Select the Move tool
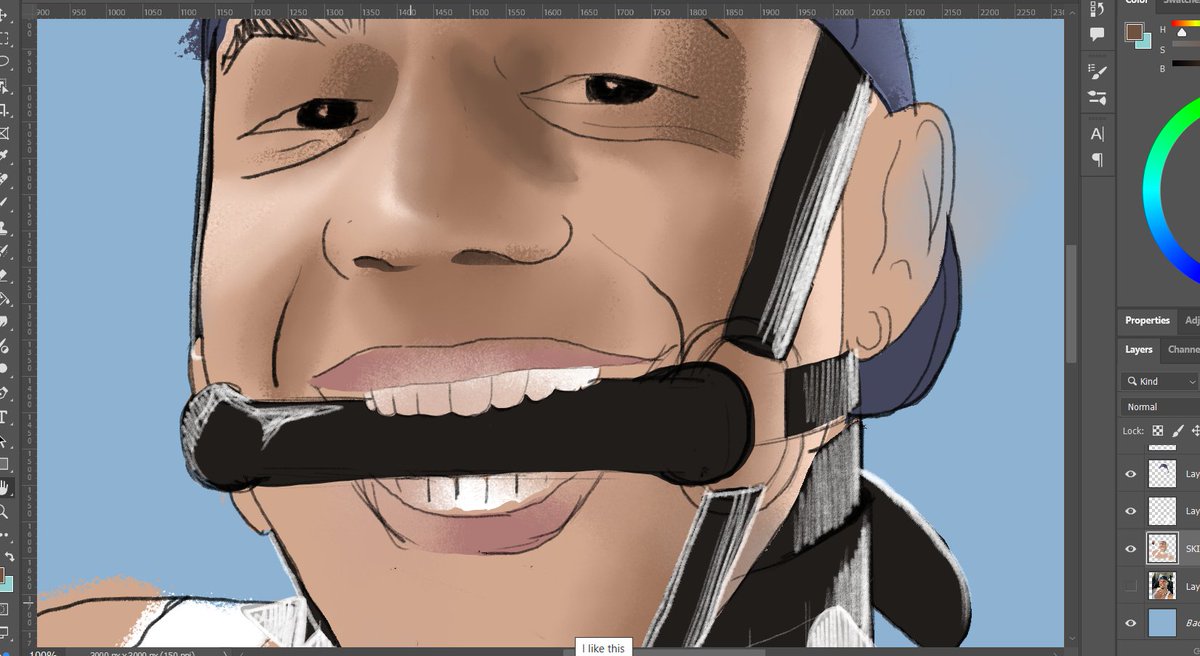 click(x=8, y=13)
